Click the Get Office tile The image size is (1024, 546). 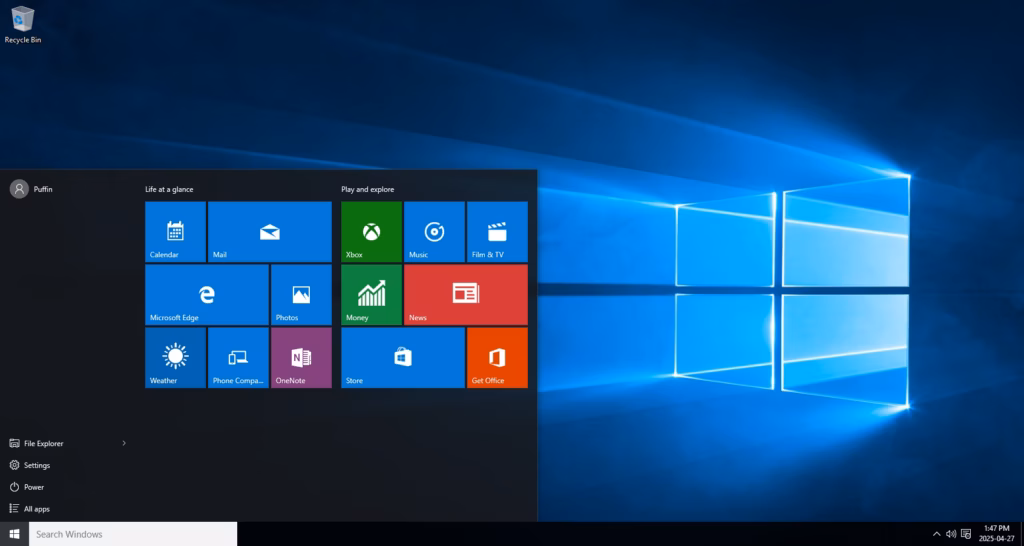[x=497, y=358]
